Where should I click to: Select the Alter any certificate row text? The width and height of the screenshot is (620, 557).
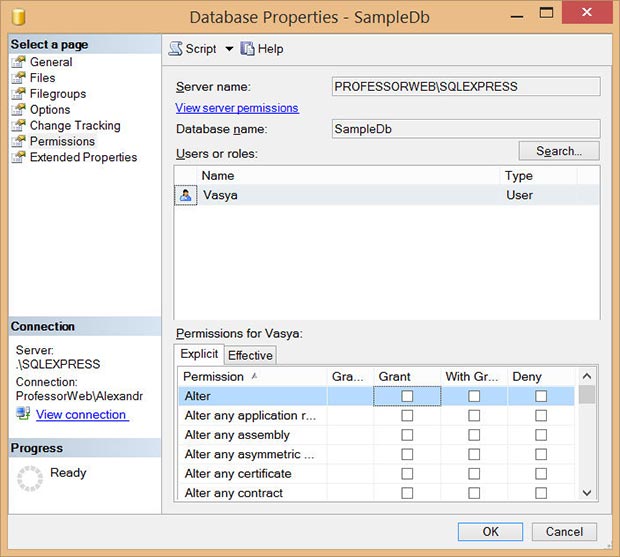click(x=238, y=474)
